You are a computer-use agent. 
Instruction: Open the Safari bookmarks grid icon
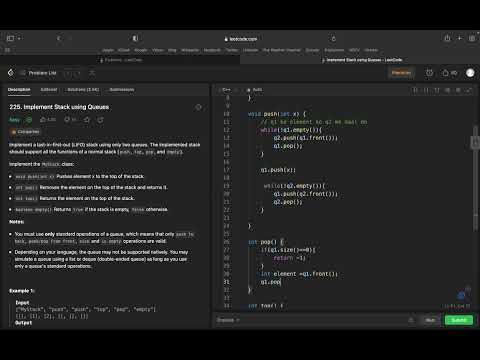7,50
